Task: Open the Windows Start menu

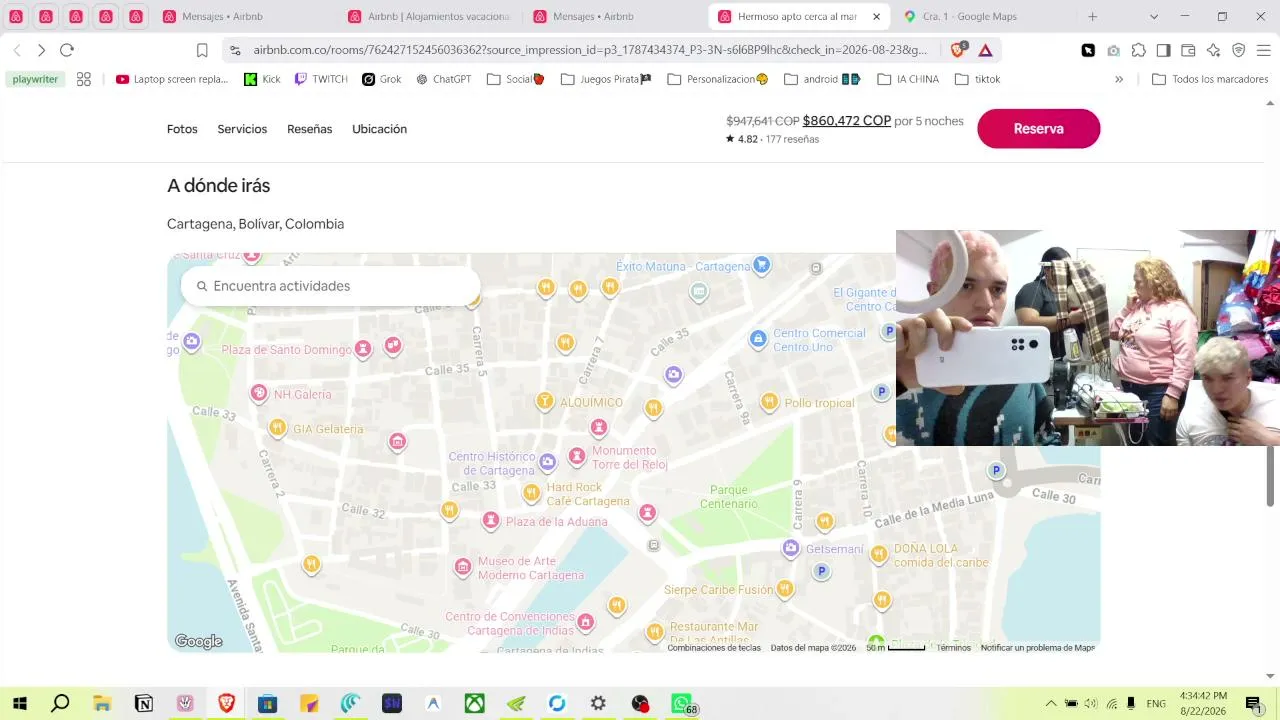Action: [x=19, y=704]
